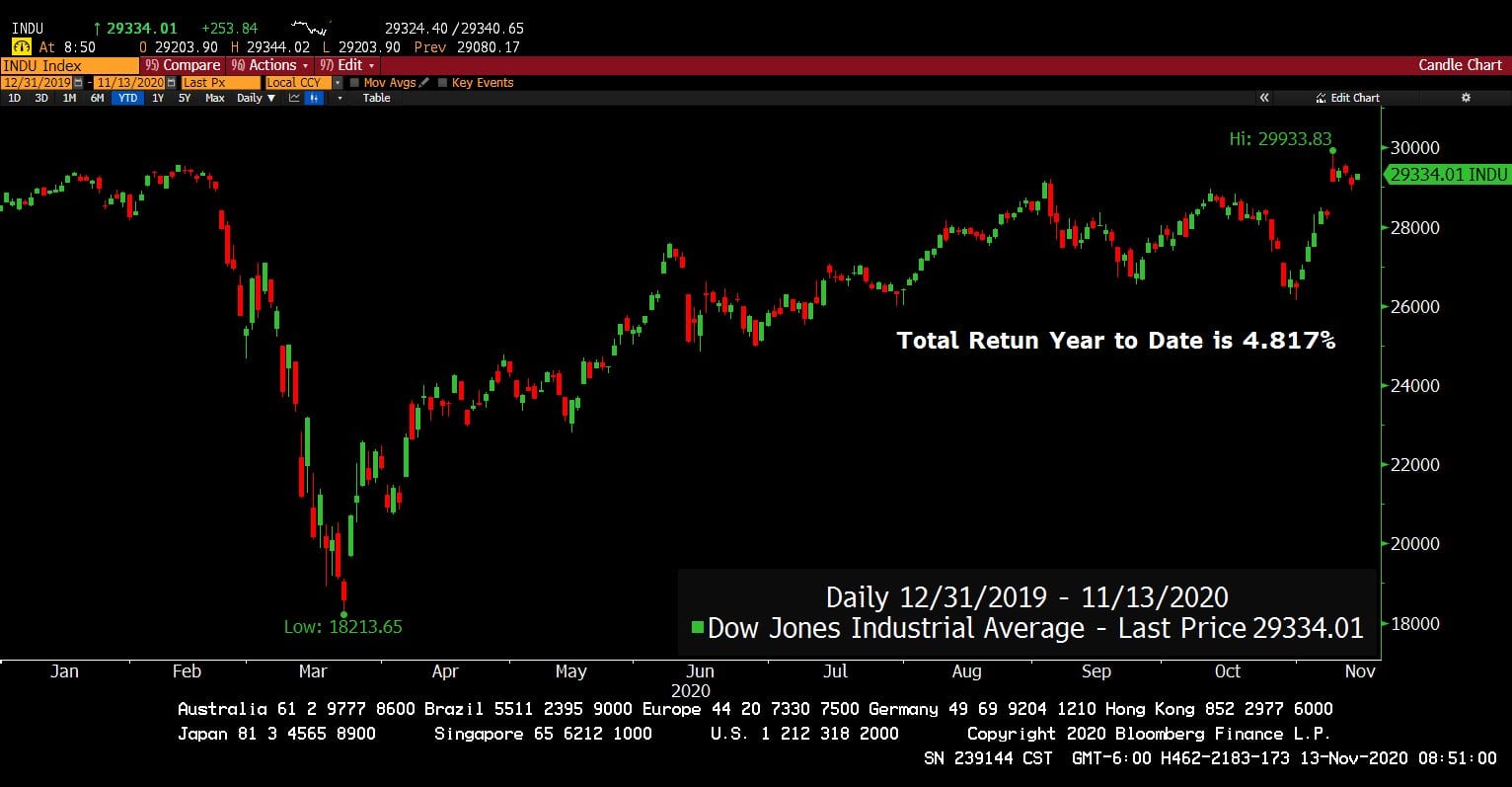The image size is (1512, 787).
Task: Switch to Table view
Action: click(x=376, y=98)
